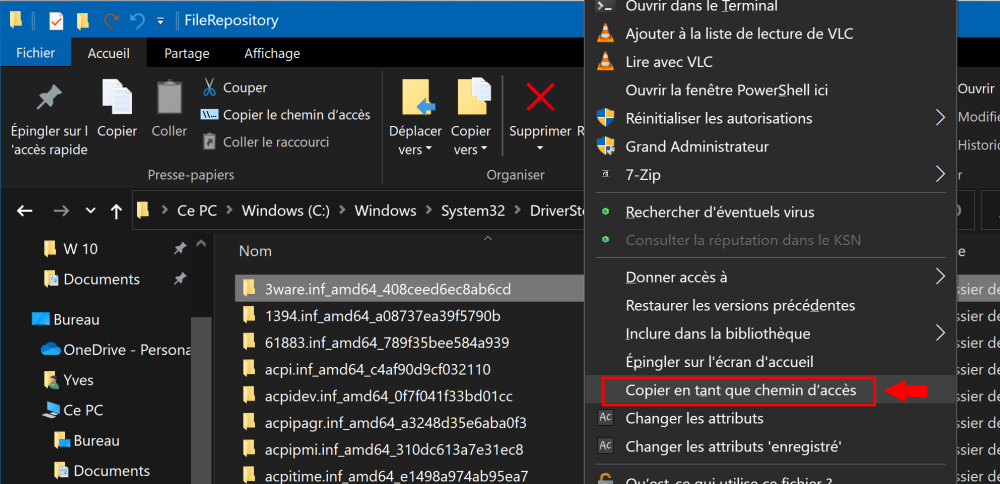The image size is (1000, 484).
Task: Select folder acpipmi.inf_amd64_310dc613a7e31ec8
Action: (383, 450)
